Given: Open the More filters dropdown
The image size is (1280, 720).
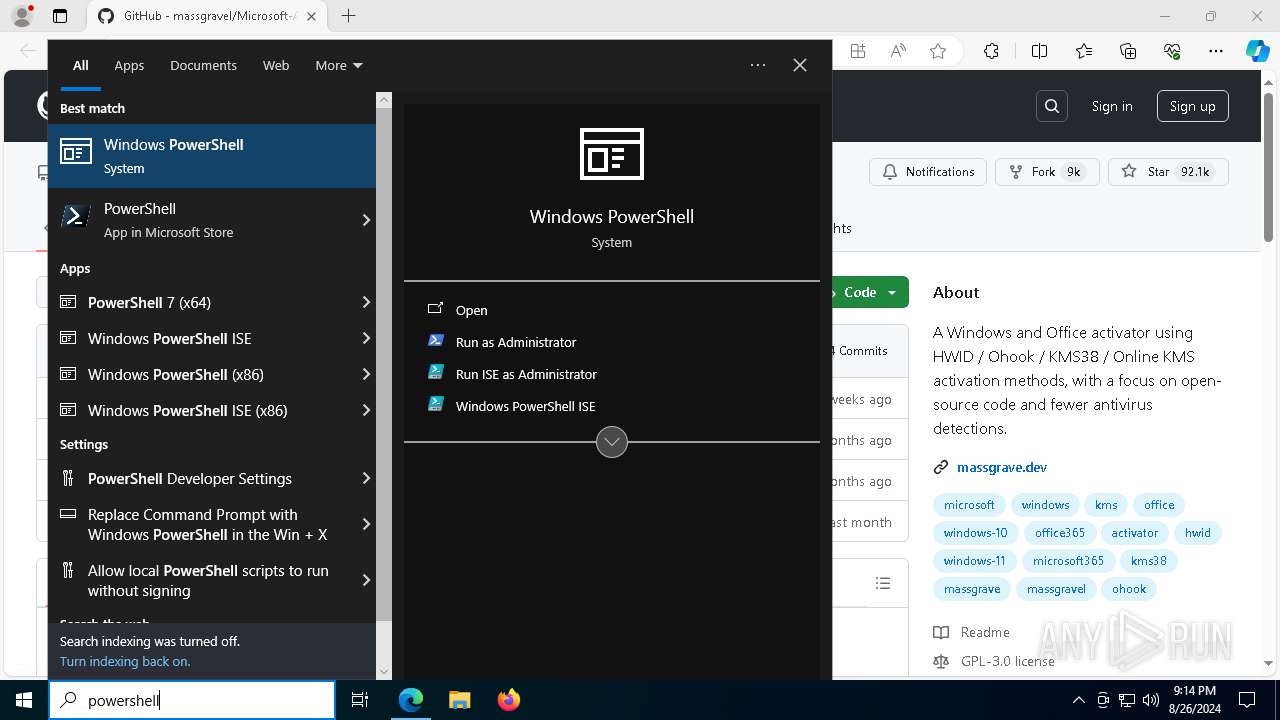Looking at the screenshot, I should (338, 65).
